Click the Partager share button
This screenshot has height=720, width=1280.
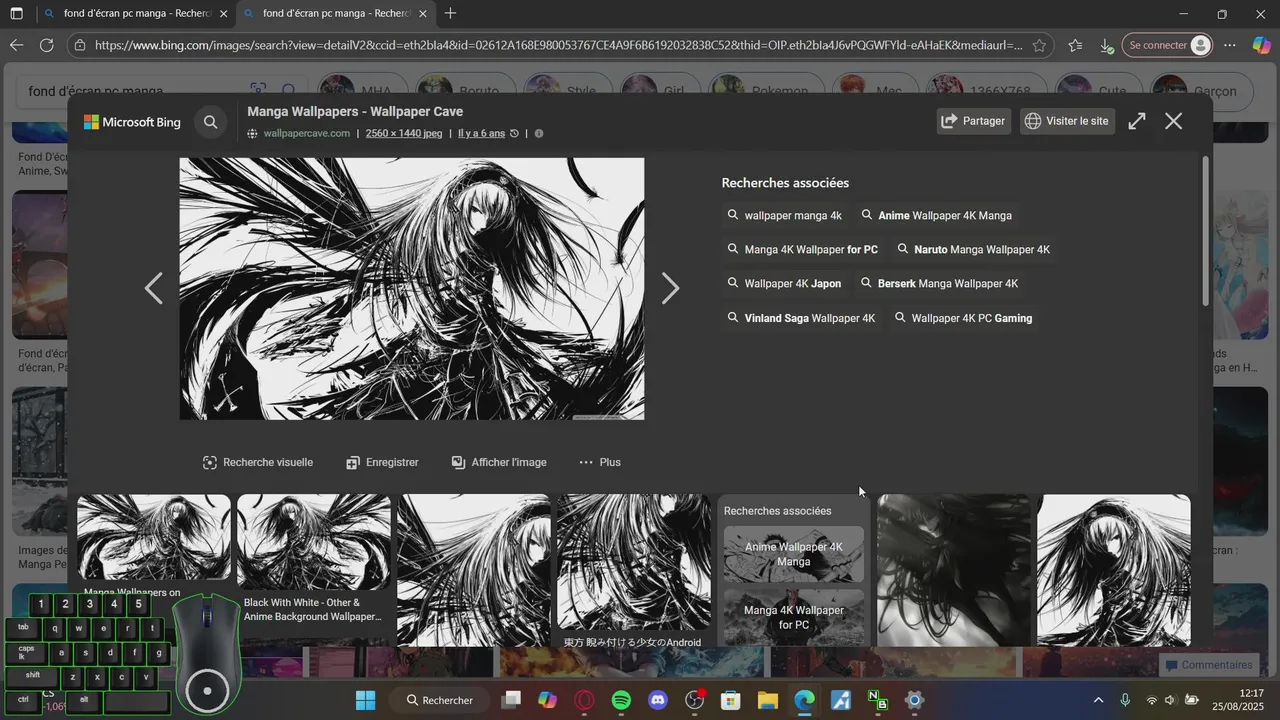click(x=974, y=121)
